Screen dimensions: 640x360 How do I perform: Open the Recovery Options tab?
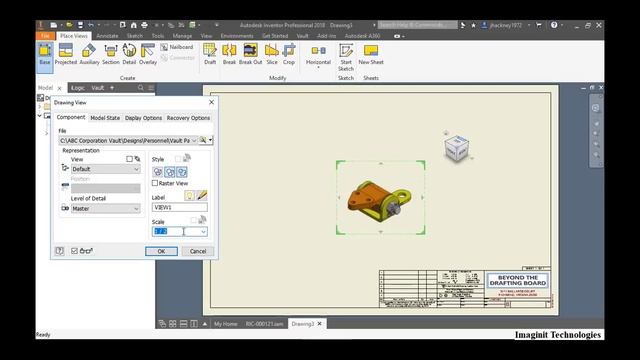click(188, 118)
